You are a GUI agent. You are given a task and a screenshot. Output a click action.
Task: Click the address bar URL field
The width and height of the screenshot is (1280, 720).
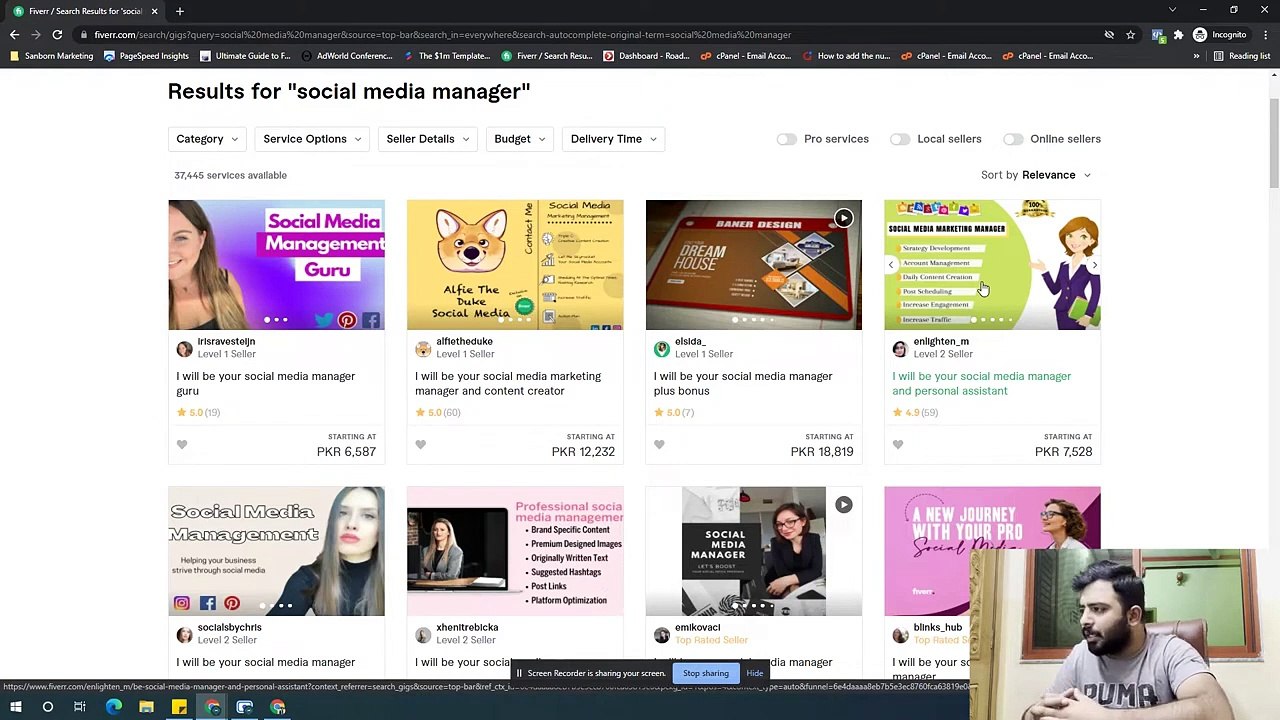[x=590, y=35]
